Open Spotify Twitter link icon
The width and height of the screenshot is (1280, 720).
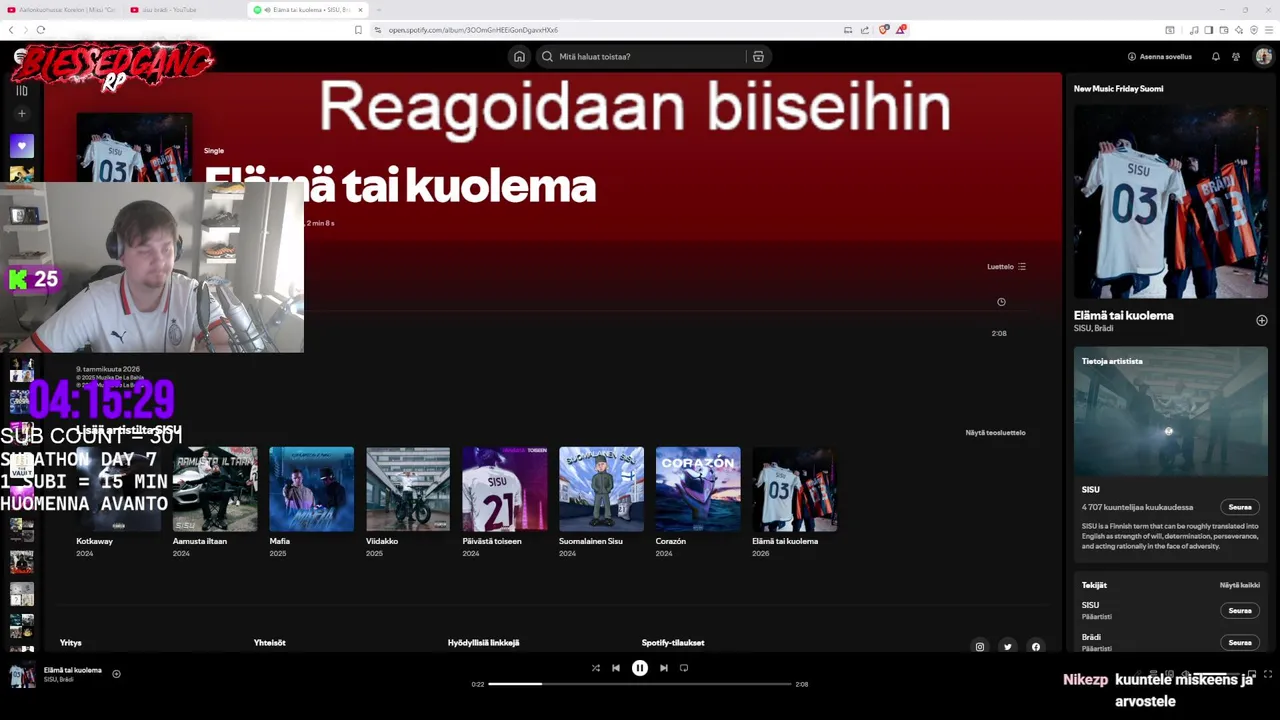tap(1008, 647)
